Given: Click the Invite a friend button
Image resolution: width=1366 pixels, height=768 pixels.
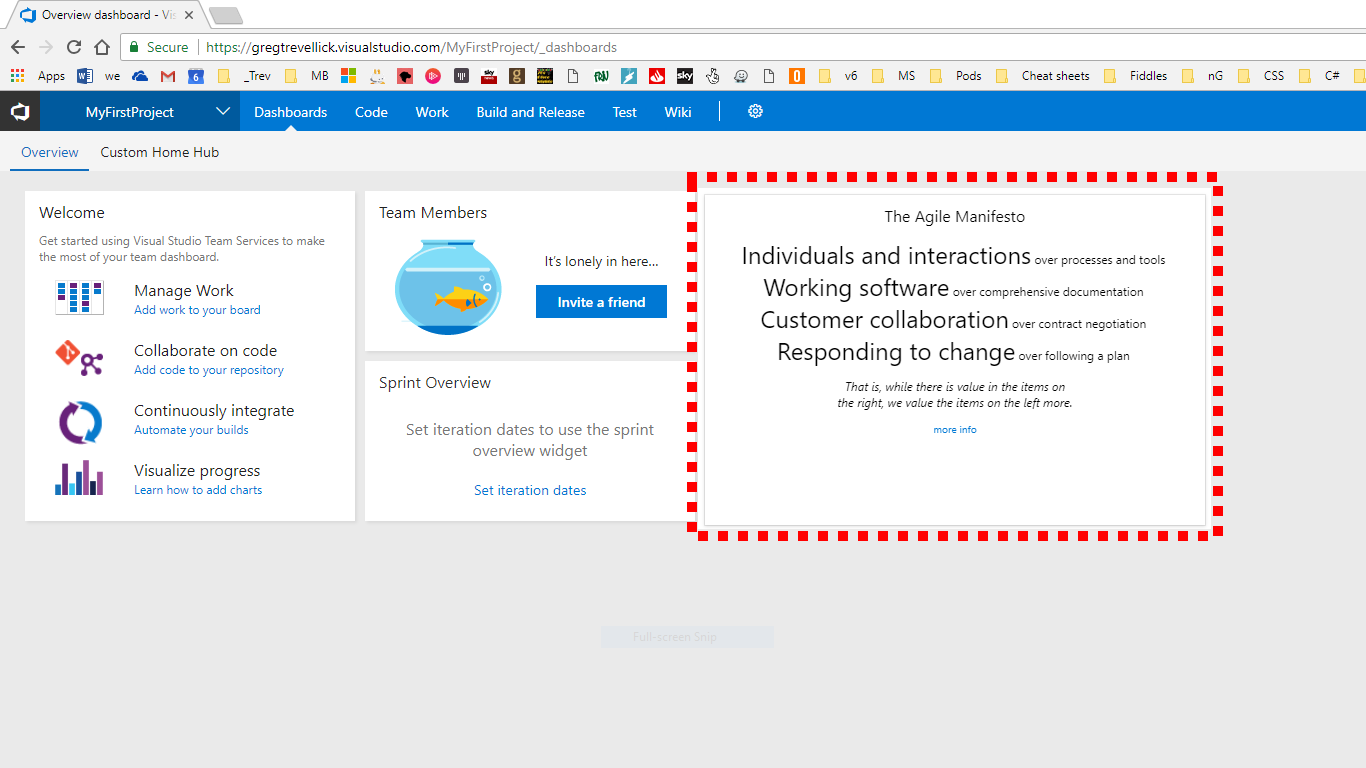Looking at the screenshot, I should [x=601, y=302].
